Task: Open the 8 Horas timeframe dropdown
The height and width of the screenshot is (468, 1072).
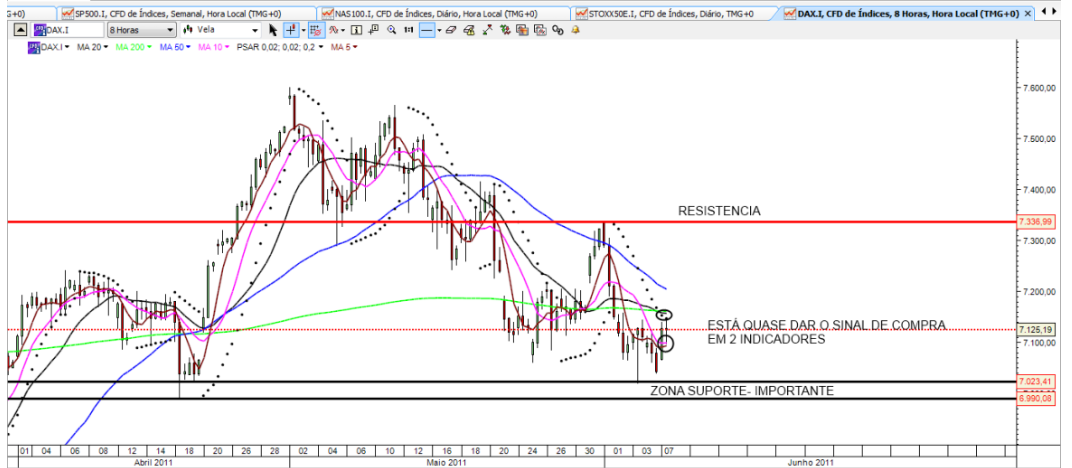Action: click(x=142, y=29)
